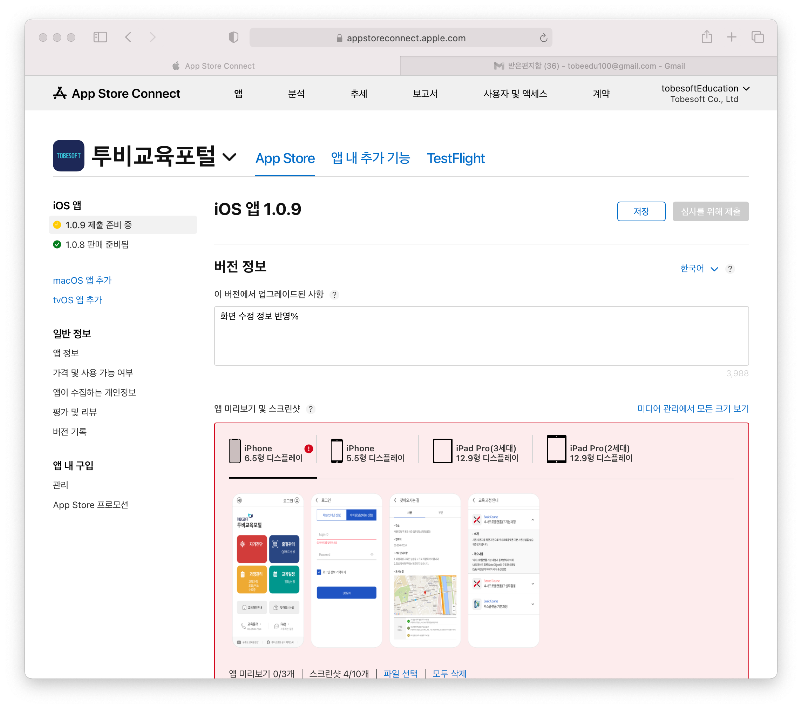Open 버전 기록 in sidebar
The image size is (802, 709).
coord(70,432)
